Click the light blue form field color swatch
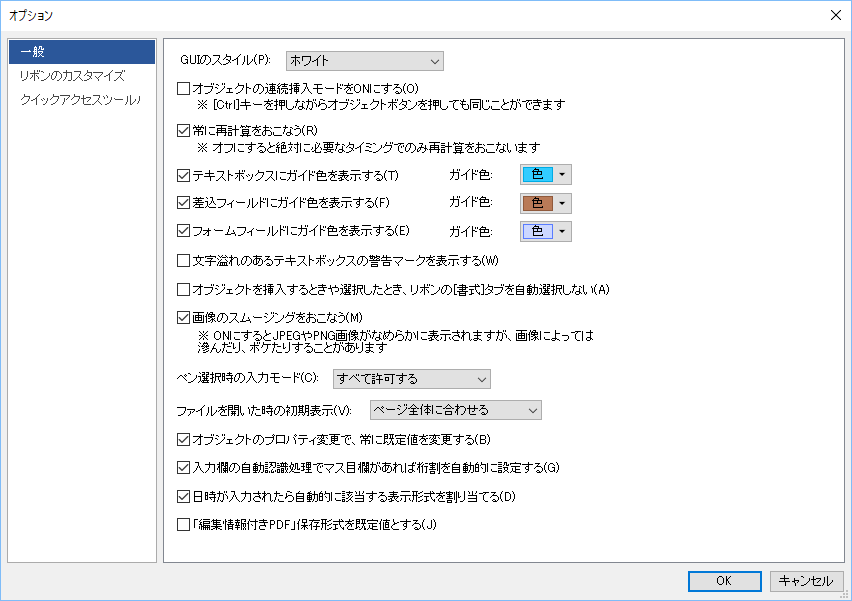The height and width of the screenshot is (601, 852). tap(537, 231)
